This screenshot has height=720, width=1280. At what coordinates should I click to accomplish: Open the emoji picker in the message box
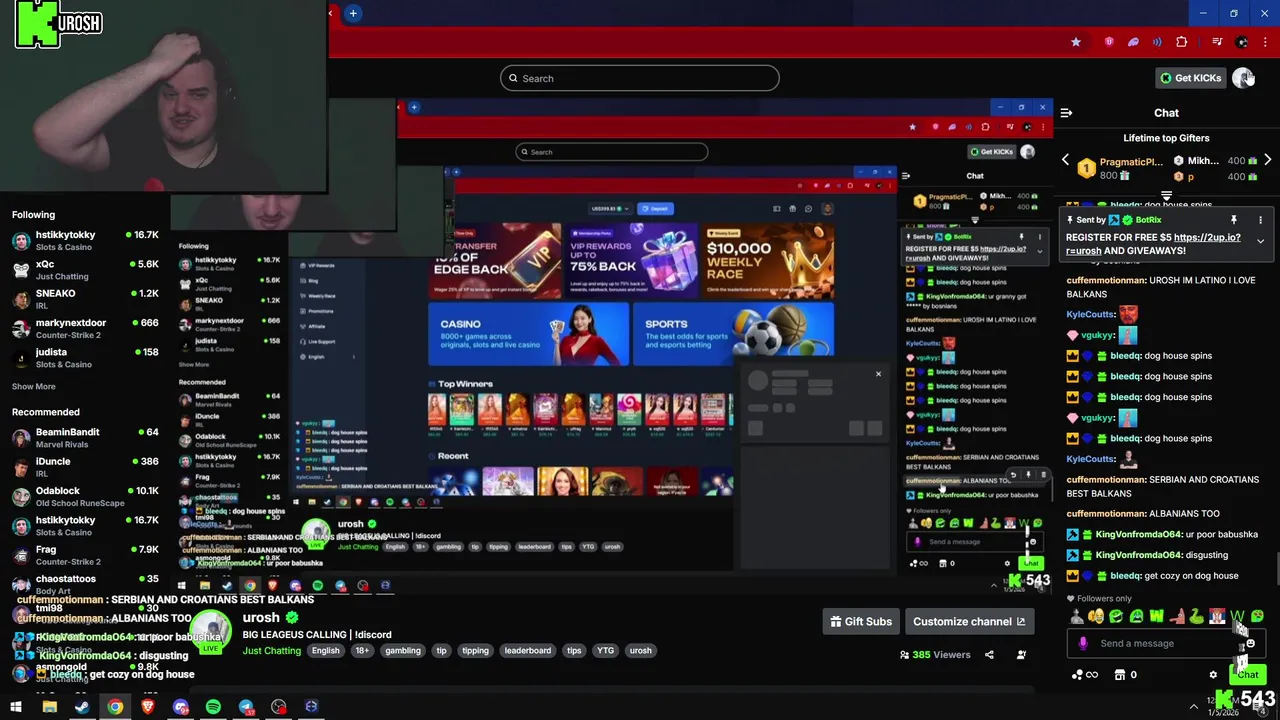(x=1250, y=644)
